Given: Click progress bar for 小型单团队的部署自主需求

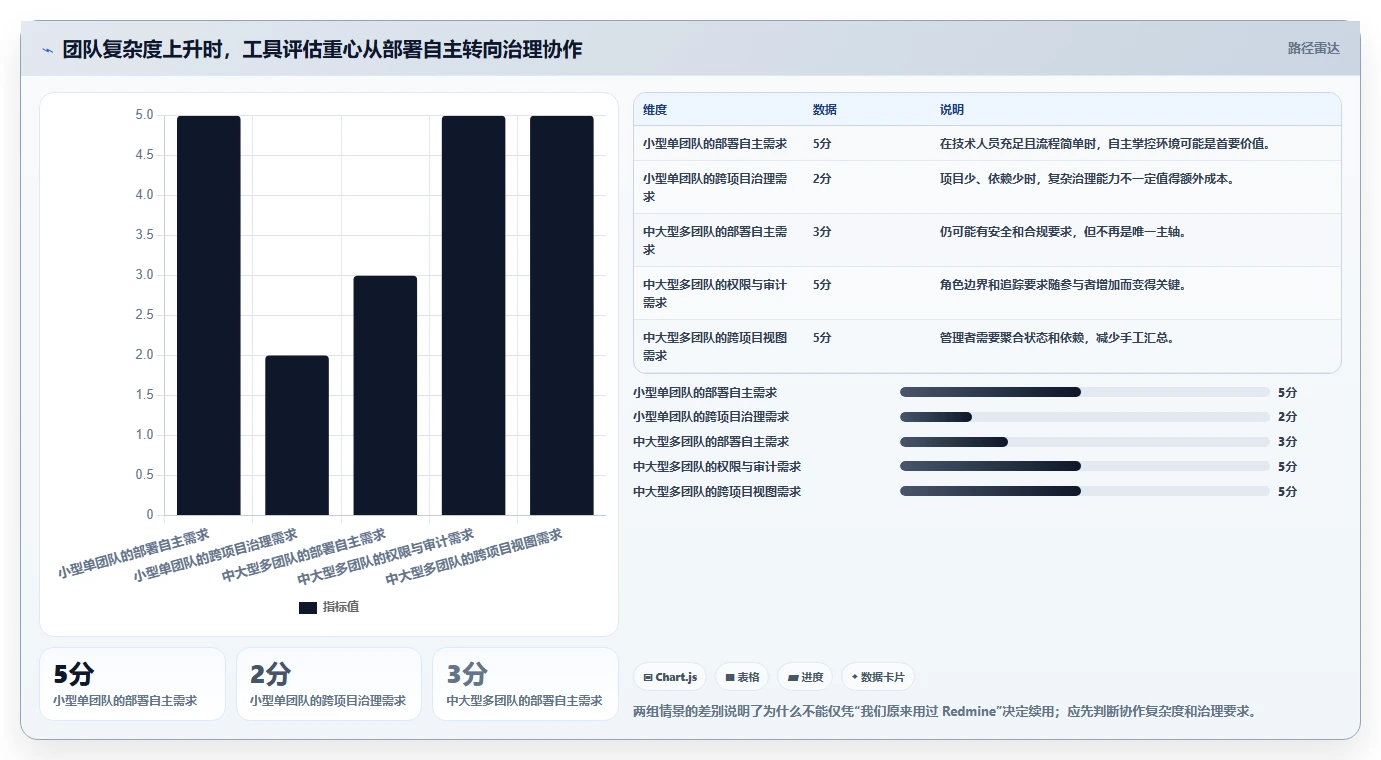Looking at the screenshot, I should pos(1085,392).
